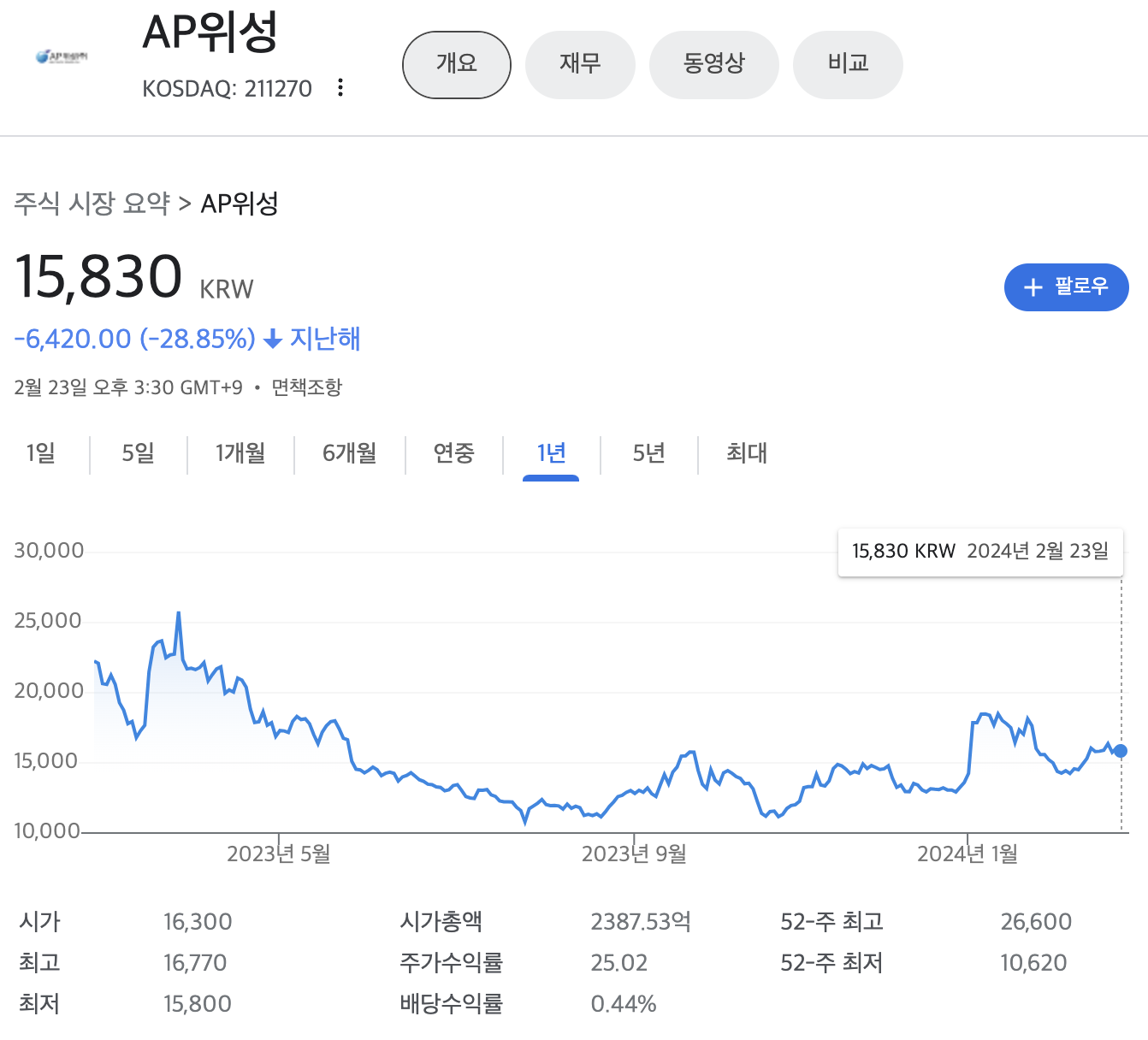The image size is (1148, 1040).
Task: Click the 배당수익률 label
Action: (451, 1004)
